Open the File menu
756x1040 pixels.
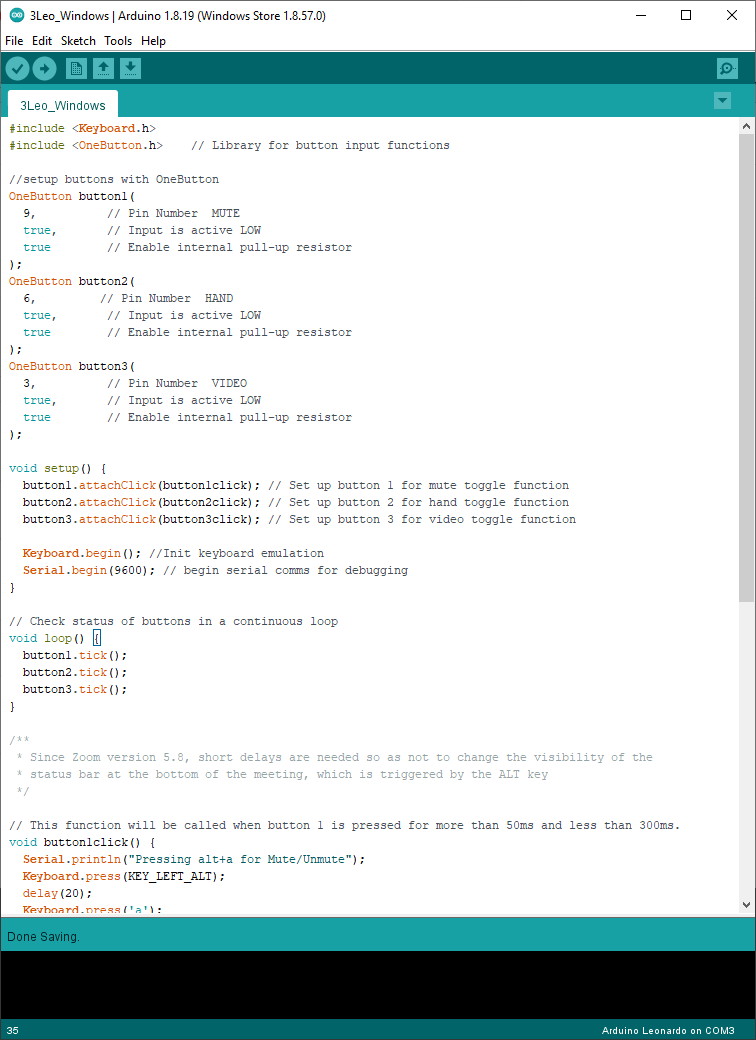(x=14, y=40)
